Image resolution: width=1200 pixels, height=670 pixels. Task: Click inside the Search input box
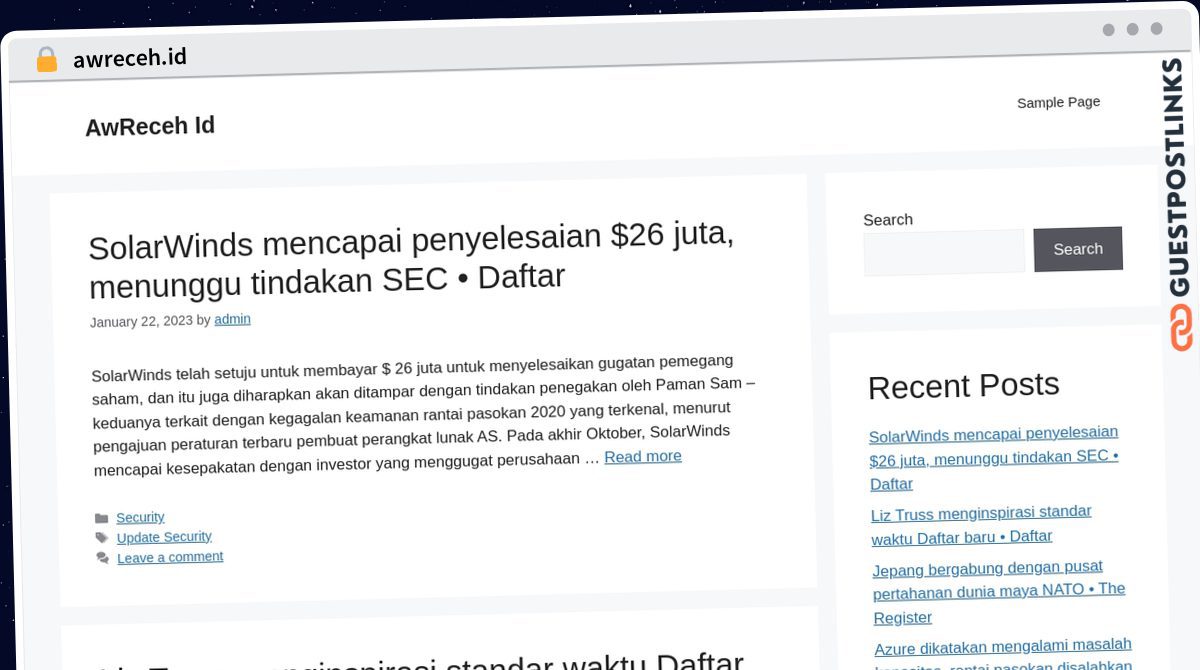943,251
